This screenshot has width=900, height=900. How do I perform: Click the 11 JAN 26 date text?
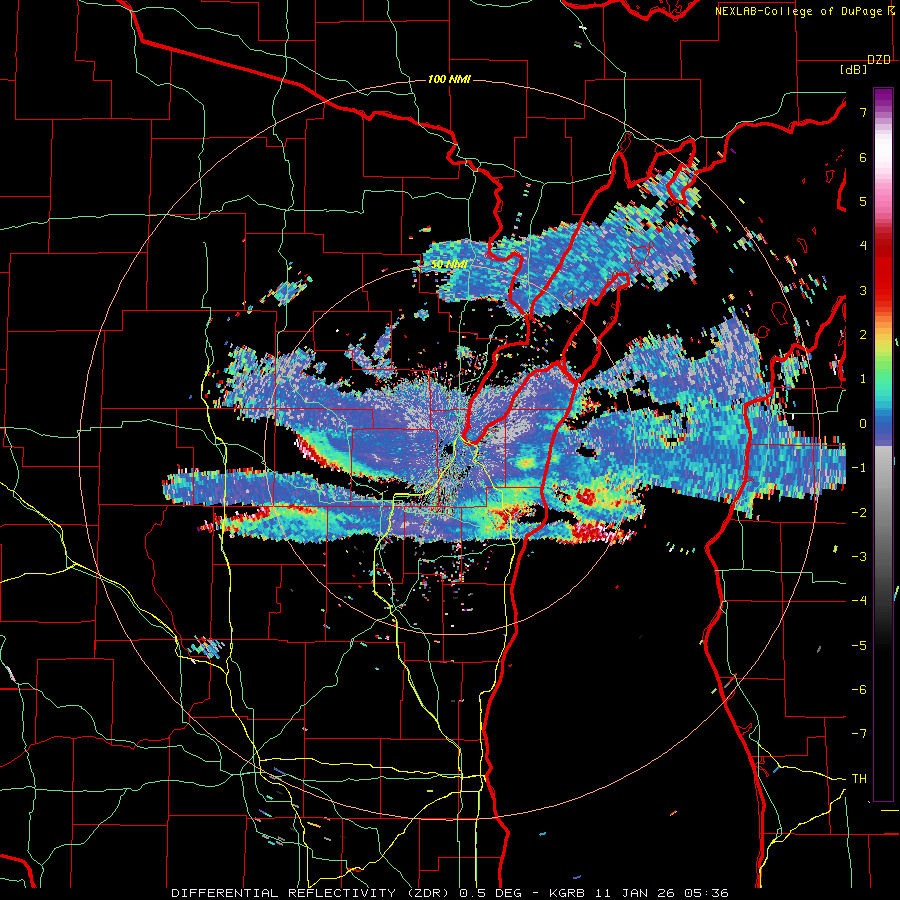635,893
